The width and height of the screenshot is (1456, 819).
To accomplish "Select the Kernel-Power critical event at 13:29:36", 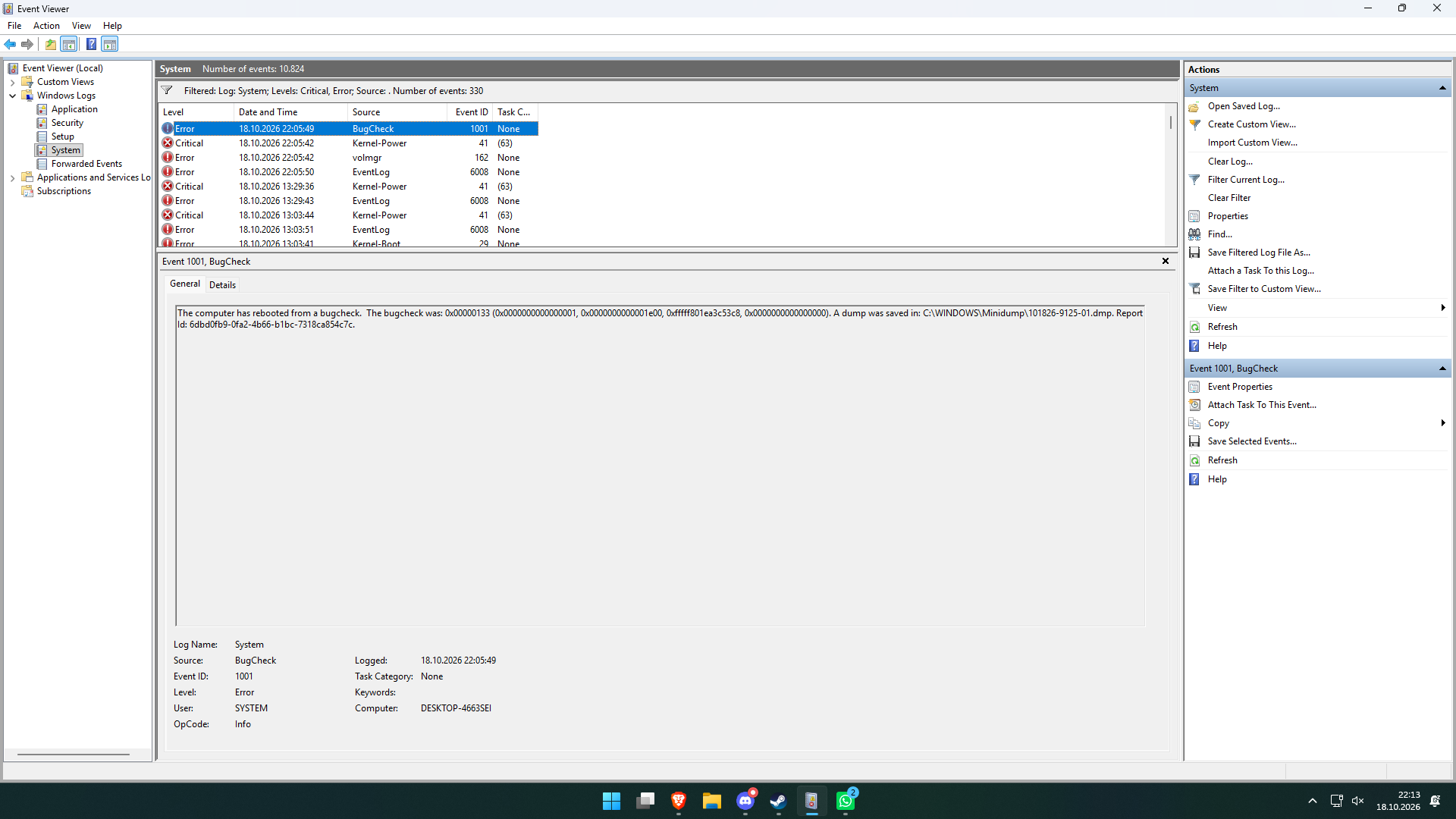I will (349, 187).
